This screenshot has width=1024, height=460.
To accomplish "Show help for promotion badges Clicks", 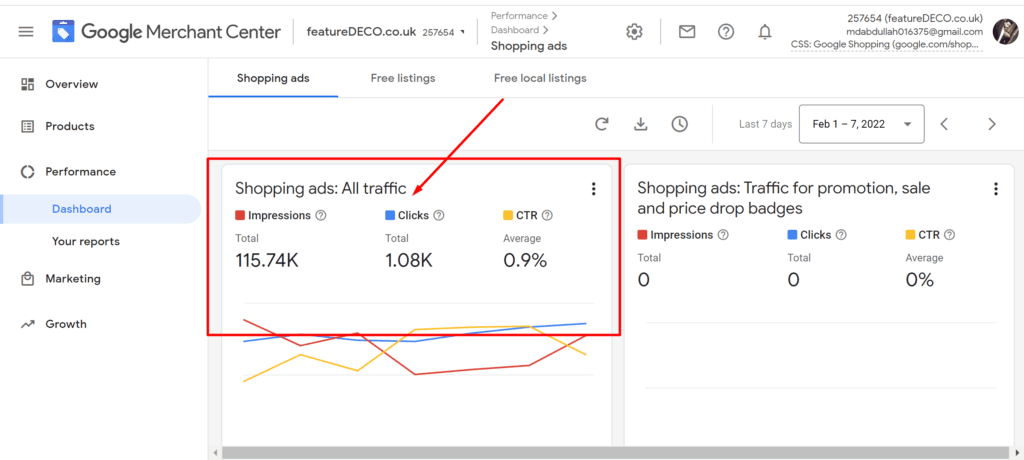I will tap(841, 235).
